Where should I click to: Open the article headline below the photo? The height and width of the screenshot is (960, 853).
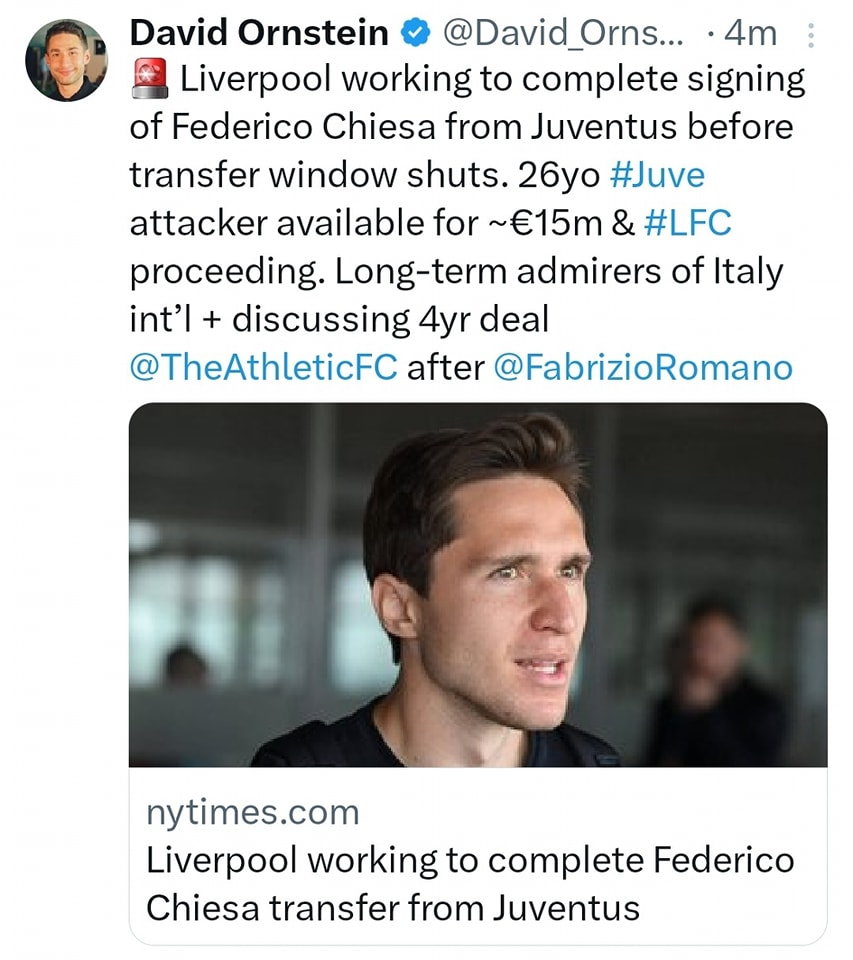470,883
